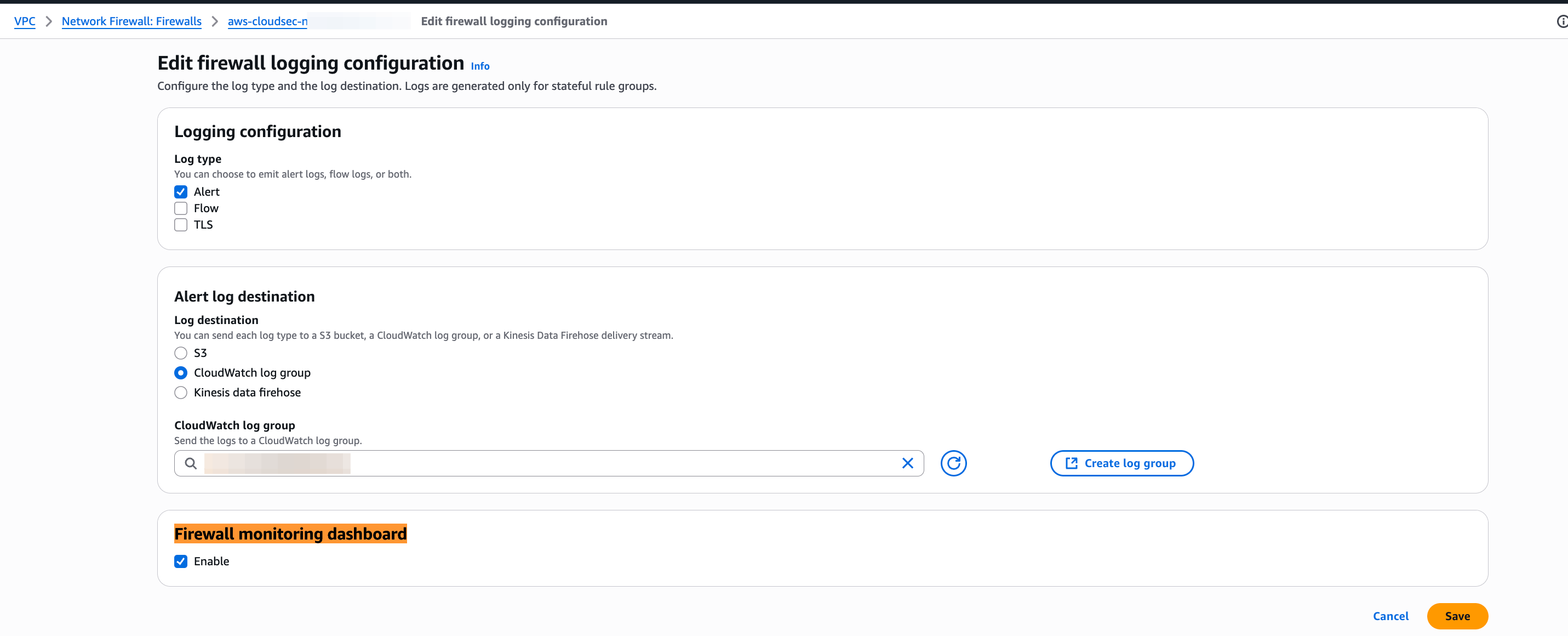Select S3 as log destination
This screenshot has width=1568, height=636.
coord(181,353)
